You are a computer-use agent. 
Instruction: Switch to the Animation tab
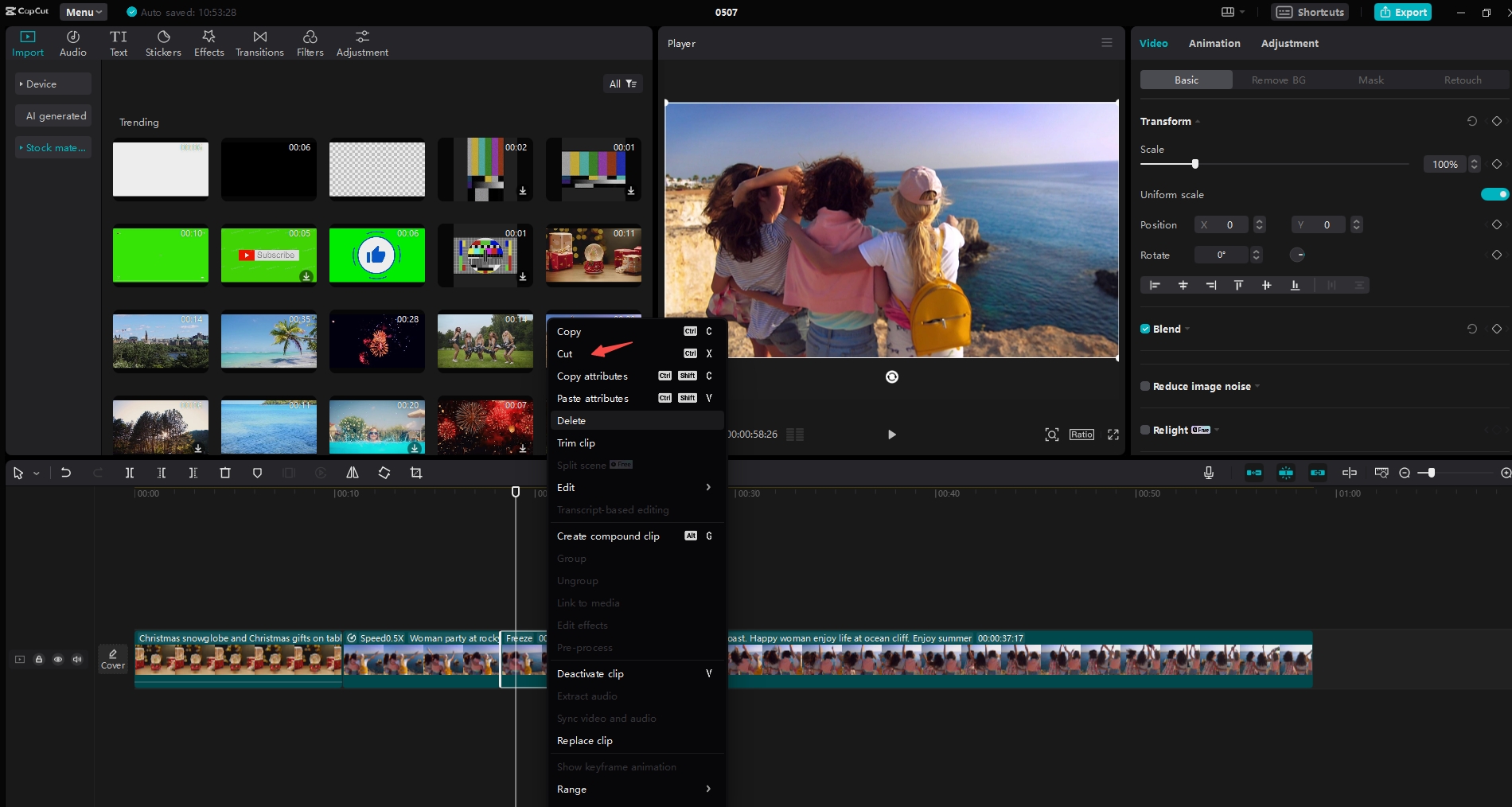tap(1214, 43)
